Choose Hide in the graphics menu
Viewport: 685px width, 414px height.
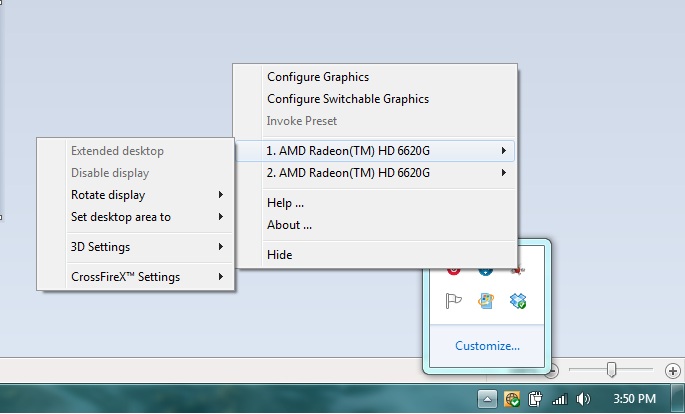[280, 255]
